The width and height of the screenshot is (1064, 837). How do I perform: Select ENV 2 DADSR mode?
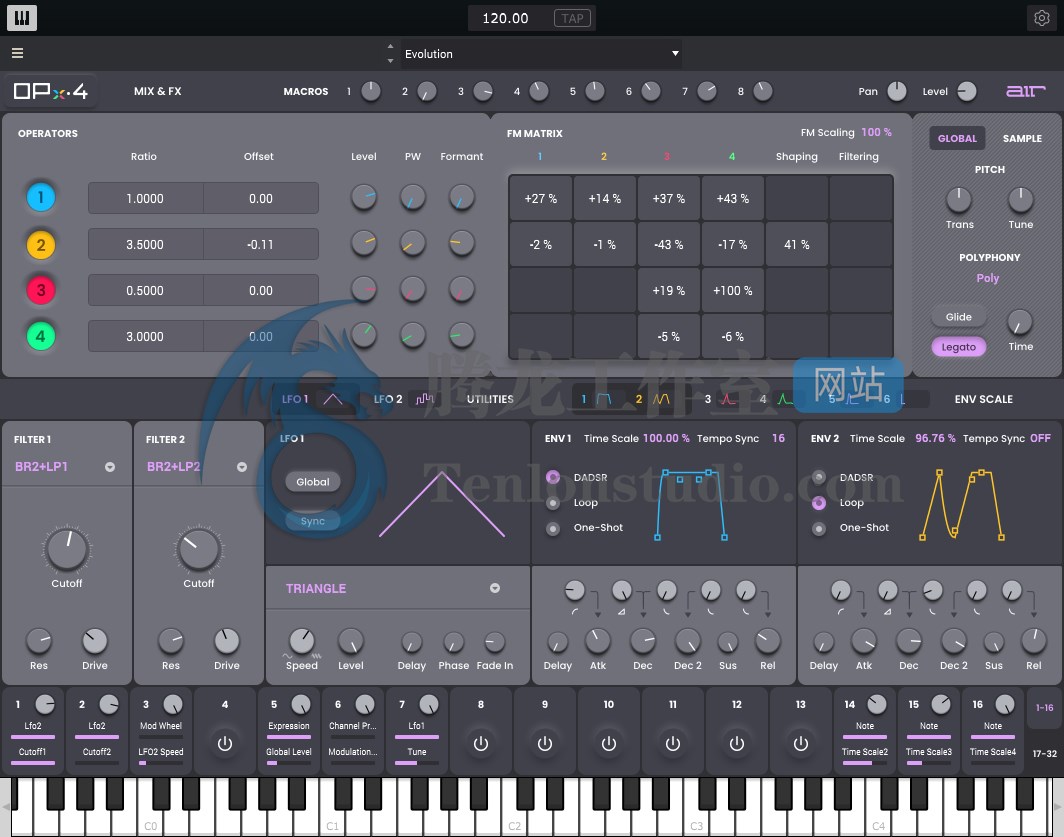pyautogui.click(x=819, y=477)
